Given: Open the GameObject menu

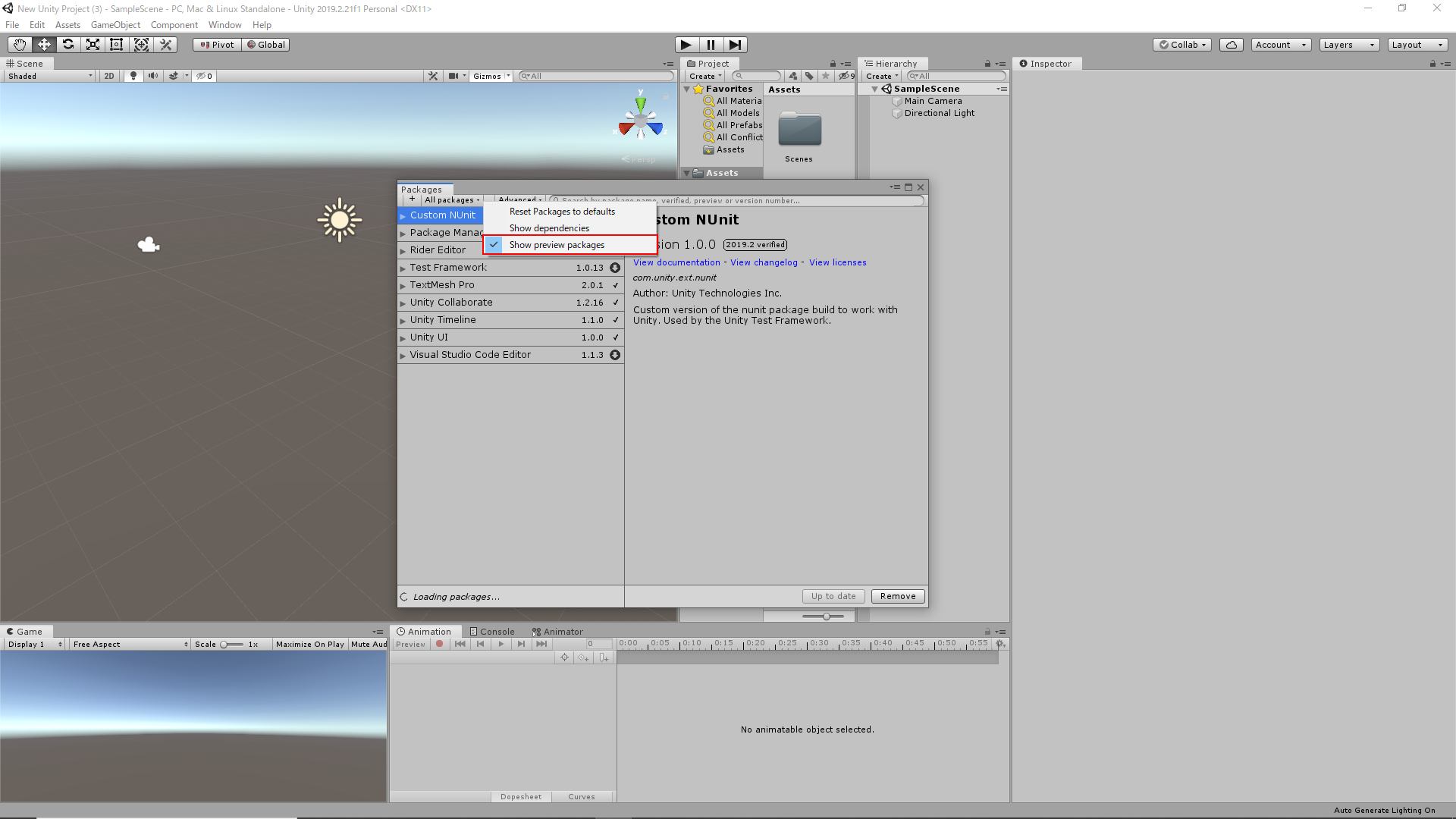Looking at the screenshot, I should tap(115, 25).
